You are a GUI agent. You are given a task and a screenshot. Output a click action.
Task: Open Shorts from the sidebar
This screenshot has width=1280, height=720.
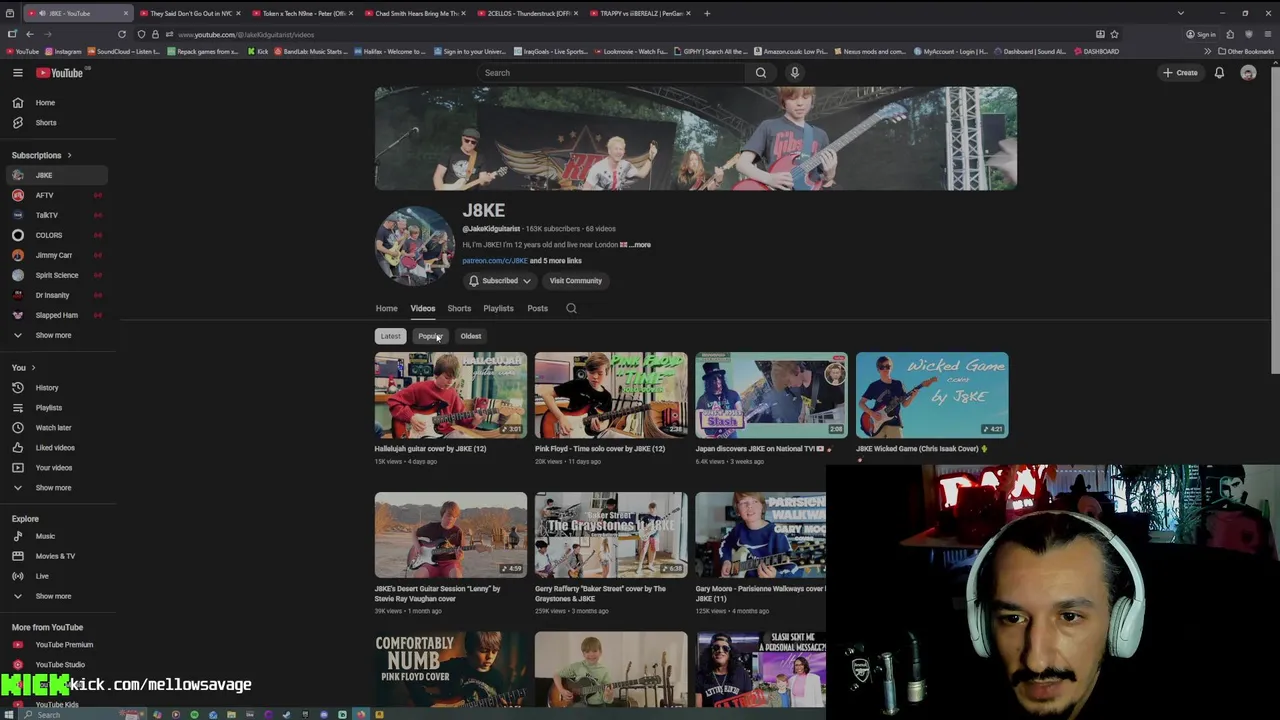click(x=58, y=123)
